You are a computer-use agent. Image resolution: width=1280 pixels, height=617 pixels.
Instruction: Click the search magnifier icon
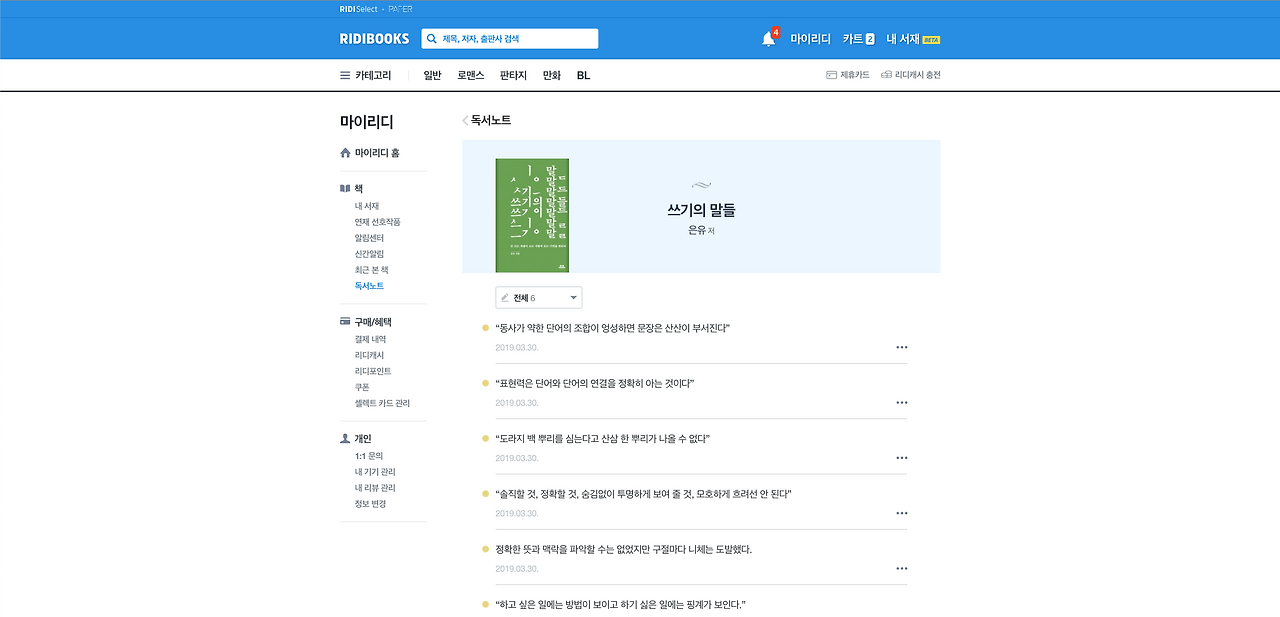[x=432, y=39]
